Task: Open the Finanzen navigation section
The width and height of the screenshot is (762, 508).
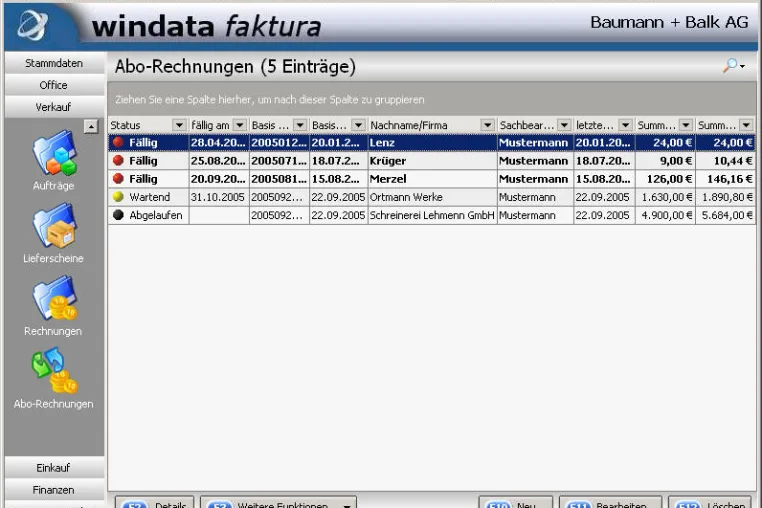Action: [x=54, y=490]
